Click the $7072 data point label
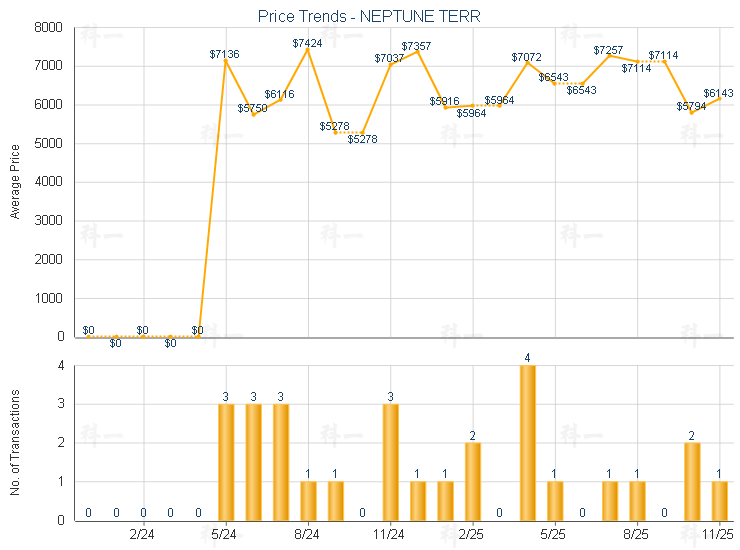The width and height of the screenshot is (740, 550). point(527,57)
